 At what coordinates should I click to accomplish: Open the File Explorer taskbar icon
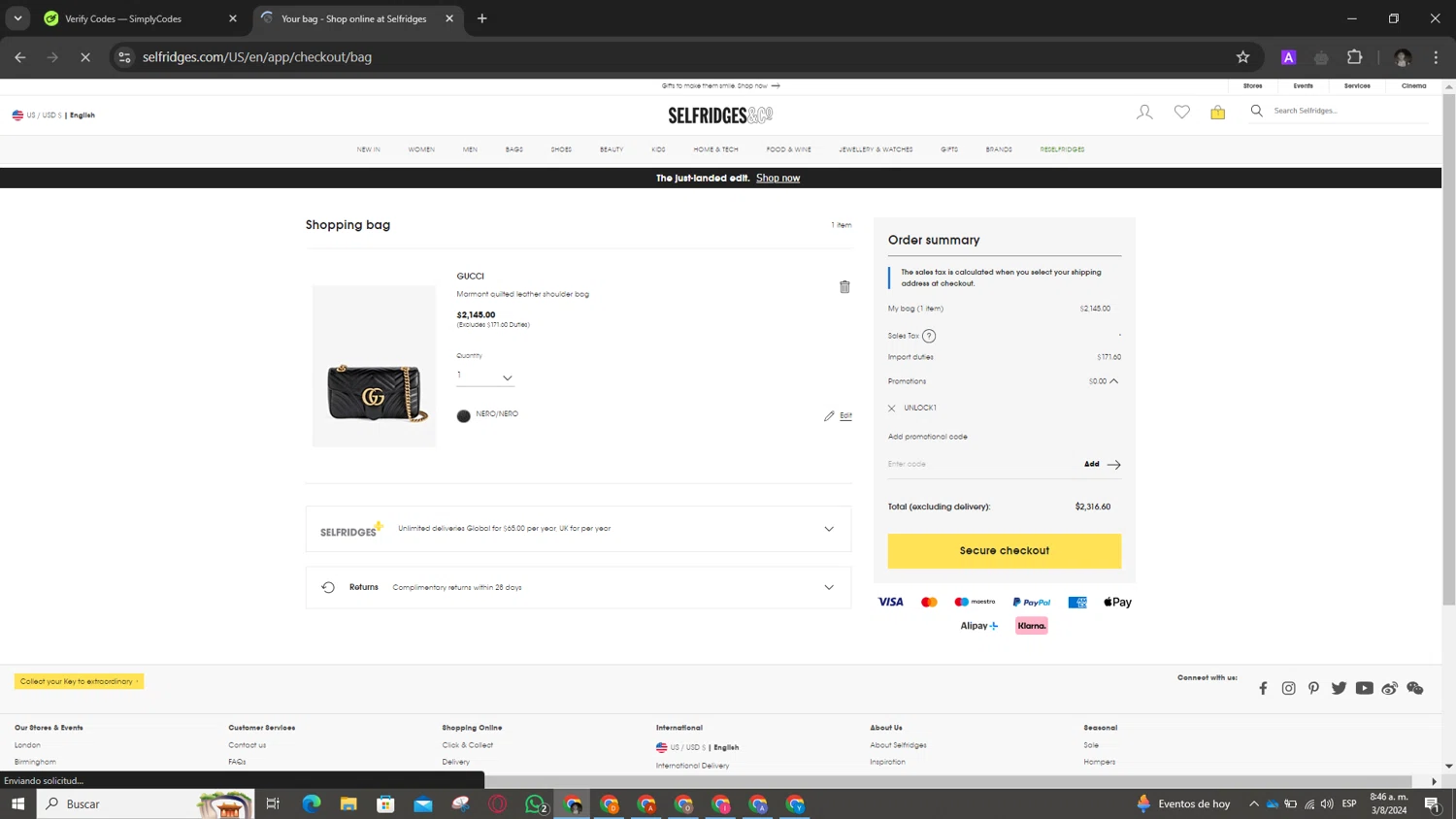click(348, 803)
